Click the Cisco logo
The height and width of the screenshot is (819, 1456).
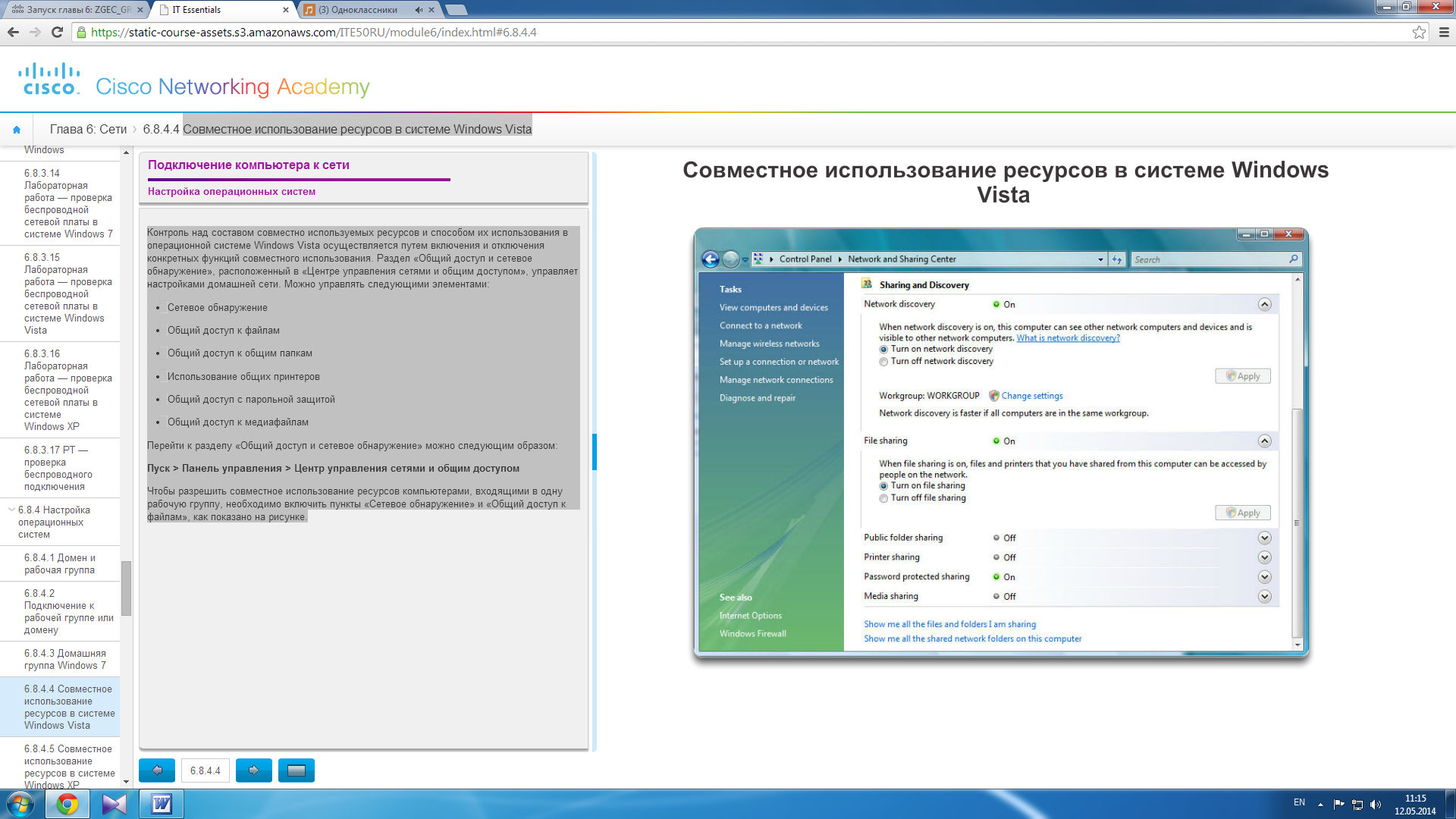49,79
